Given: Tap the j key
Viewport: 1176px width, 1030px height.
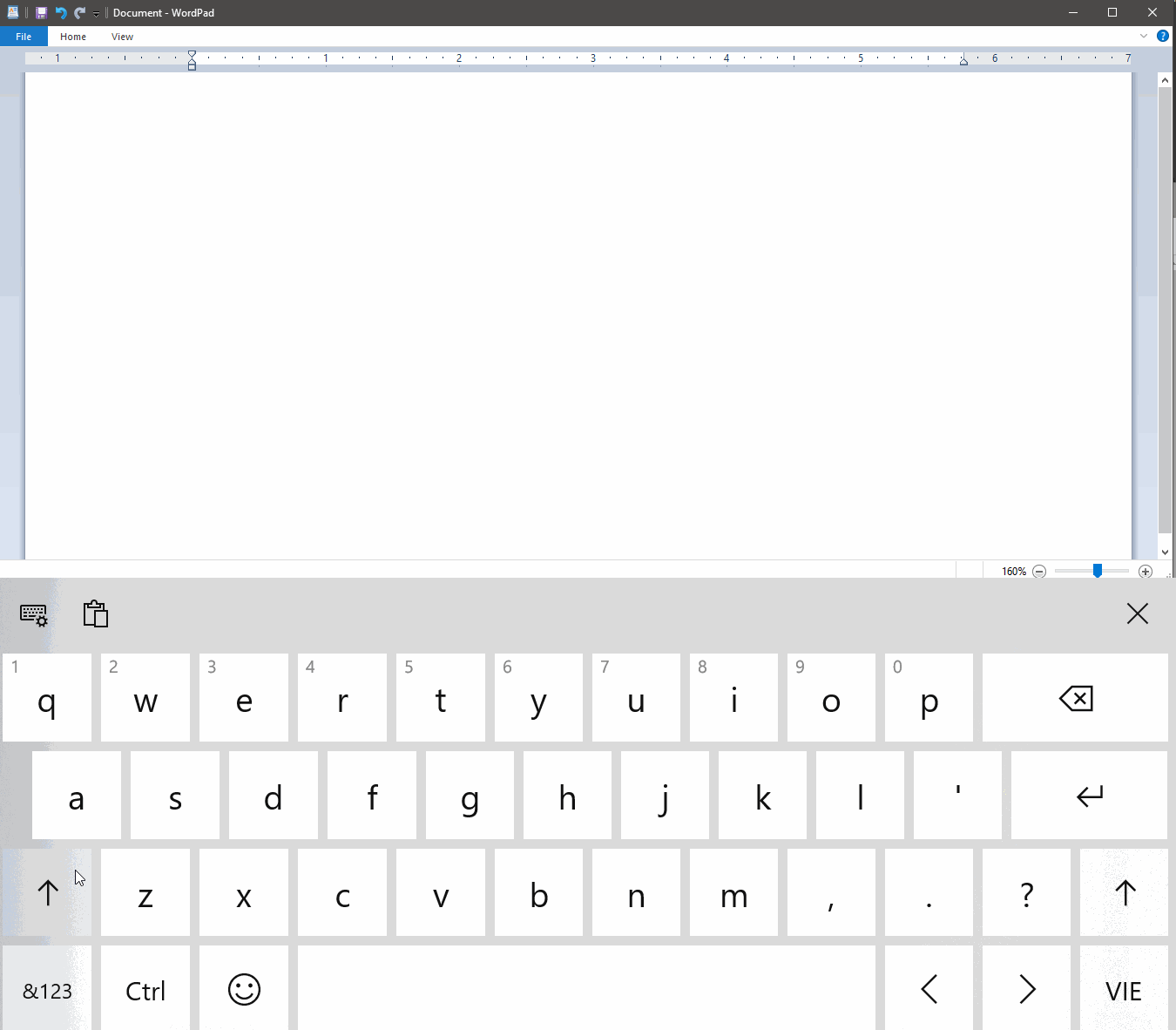Looking at the screenshot, I should pyautogui.click(x=666, y=796).
